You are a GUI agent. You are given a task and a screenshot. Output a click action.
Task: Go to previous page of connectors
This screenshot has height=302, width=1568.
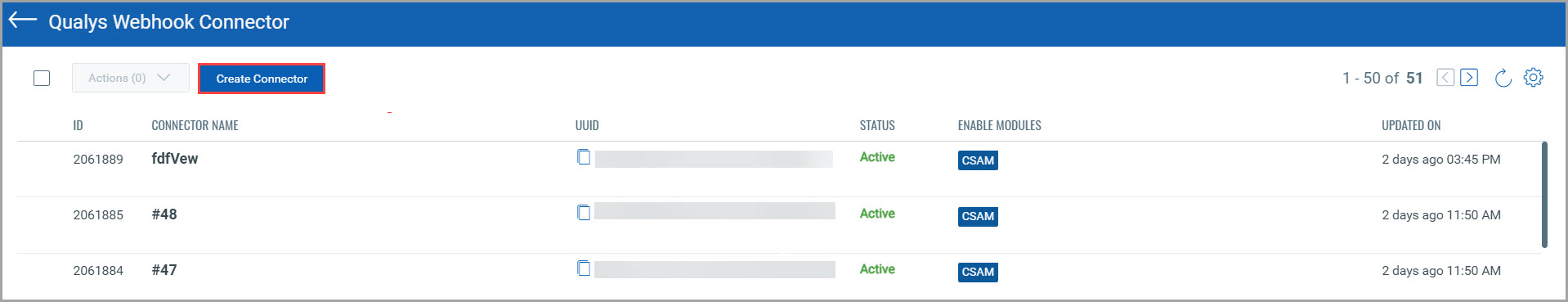tap(1445, 78)
